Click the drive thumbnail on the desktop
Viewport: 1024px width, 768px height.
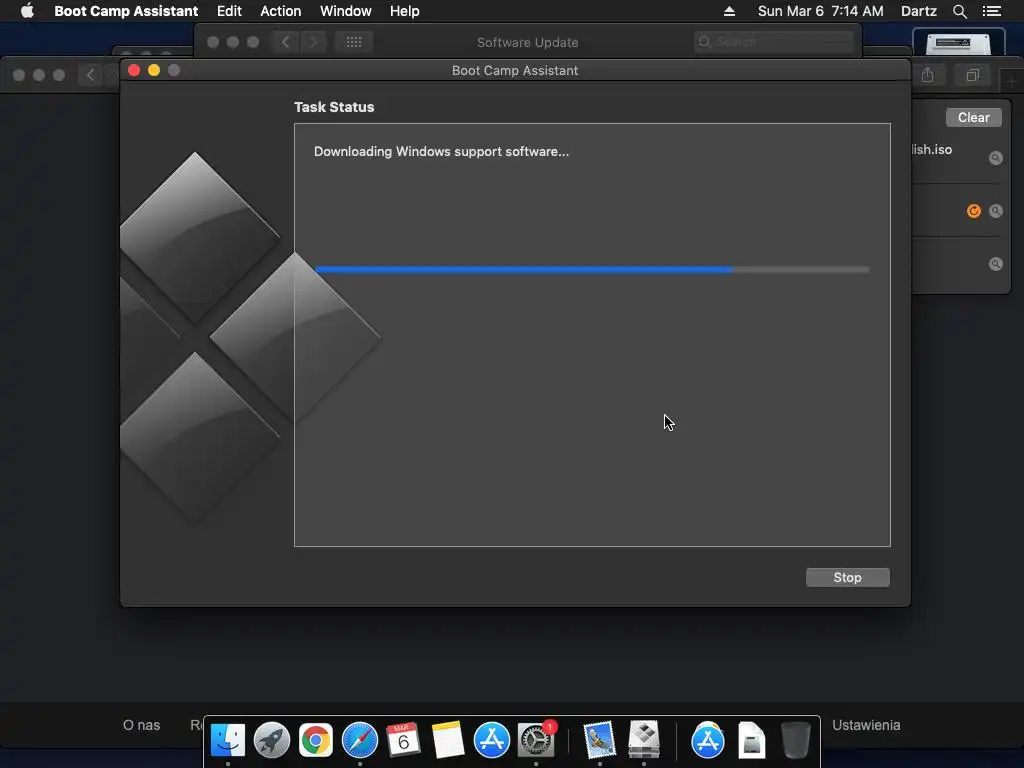click(x=958, y=43)
